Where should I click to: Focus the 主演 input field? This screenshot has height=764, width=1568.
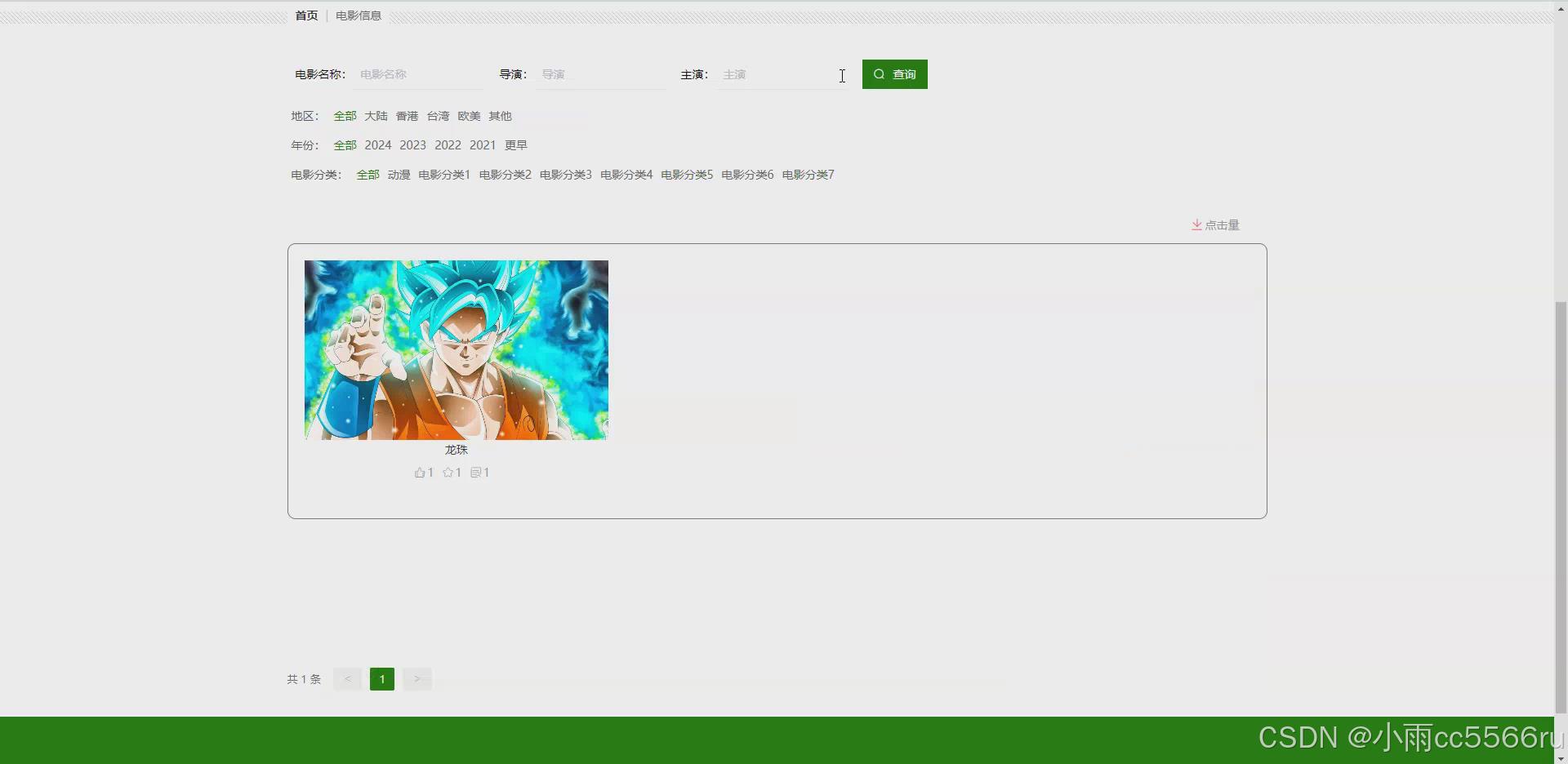[x=782, y=74]
